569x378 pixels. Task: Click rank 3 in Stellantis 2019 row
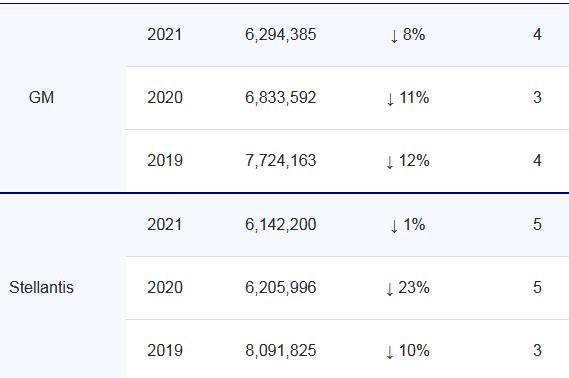click(x=537, y=350)
